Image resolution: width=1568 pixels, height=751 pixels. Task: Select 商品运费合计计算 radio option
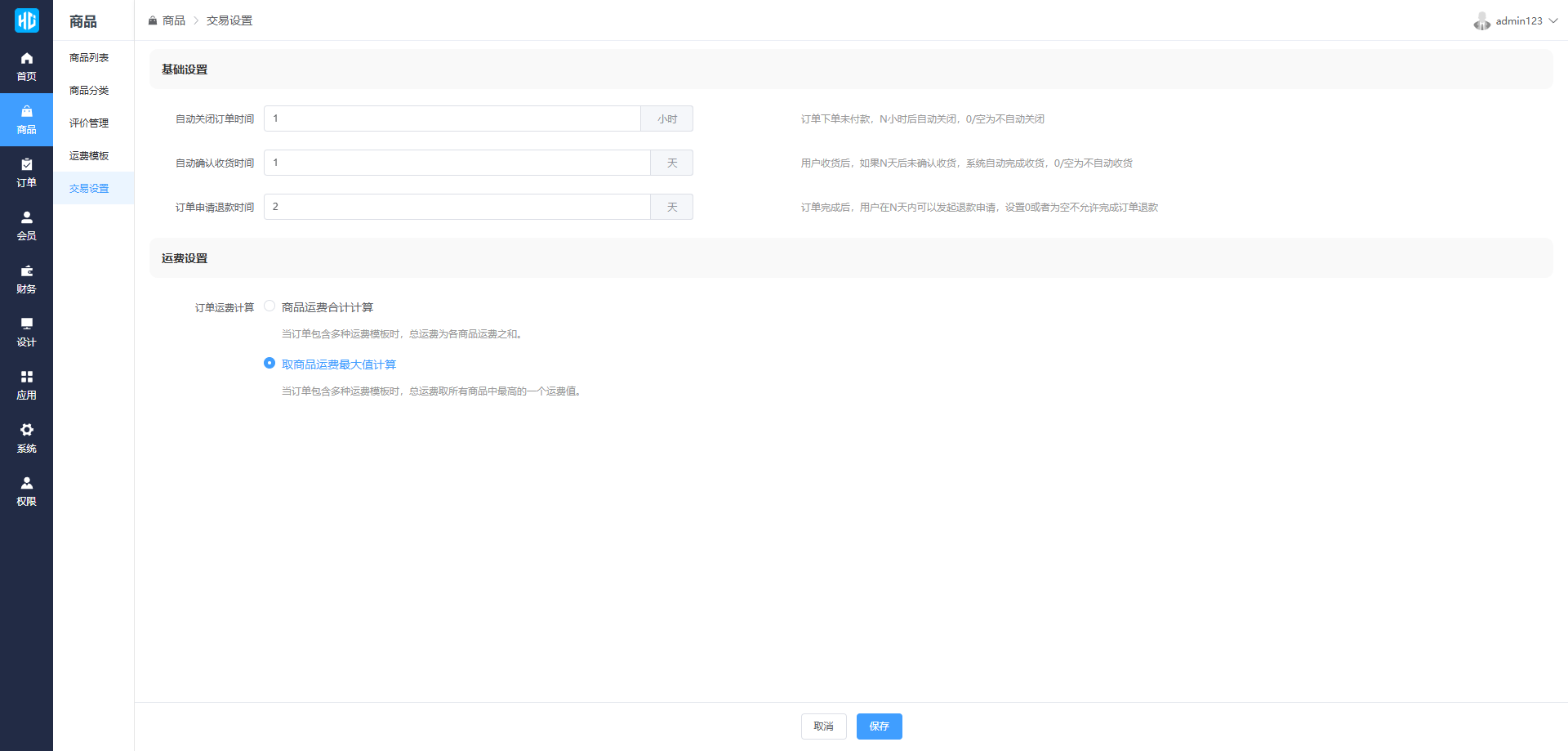(269, 306)
